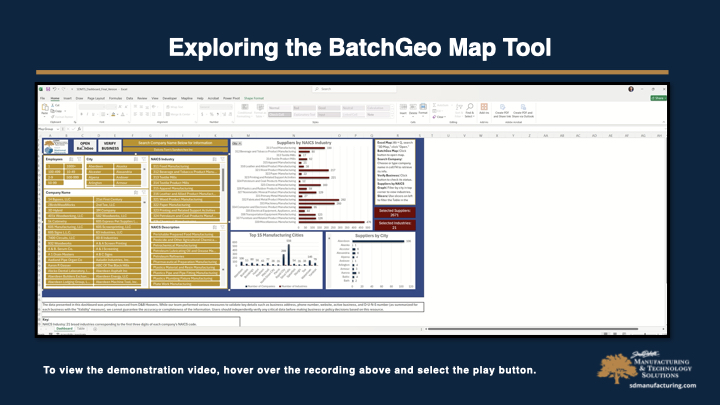
Task: Open the Table sheet tab
Action: click(81, 329)
